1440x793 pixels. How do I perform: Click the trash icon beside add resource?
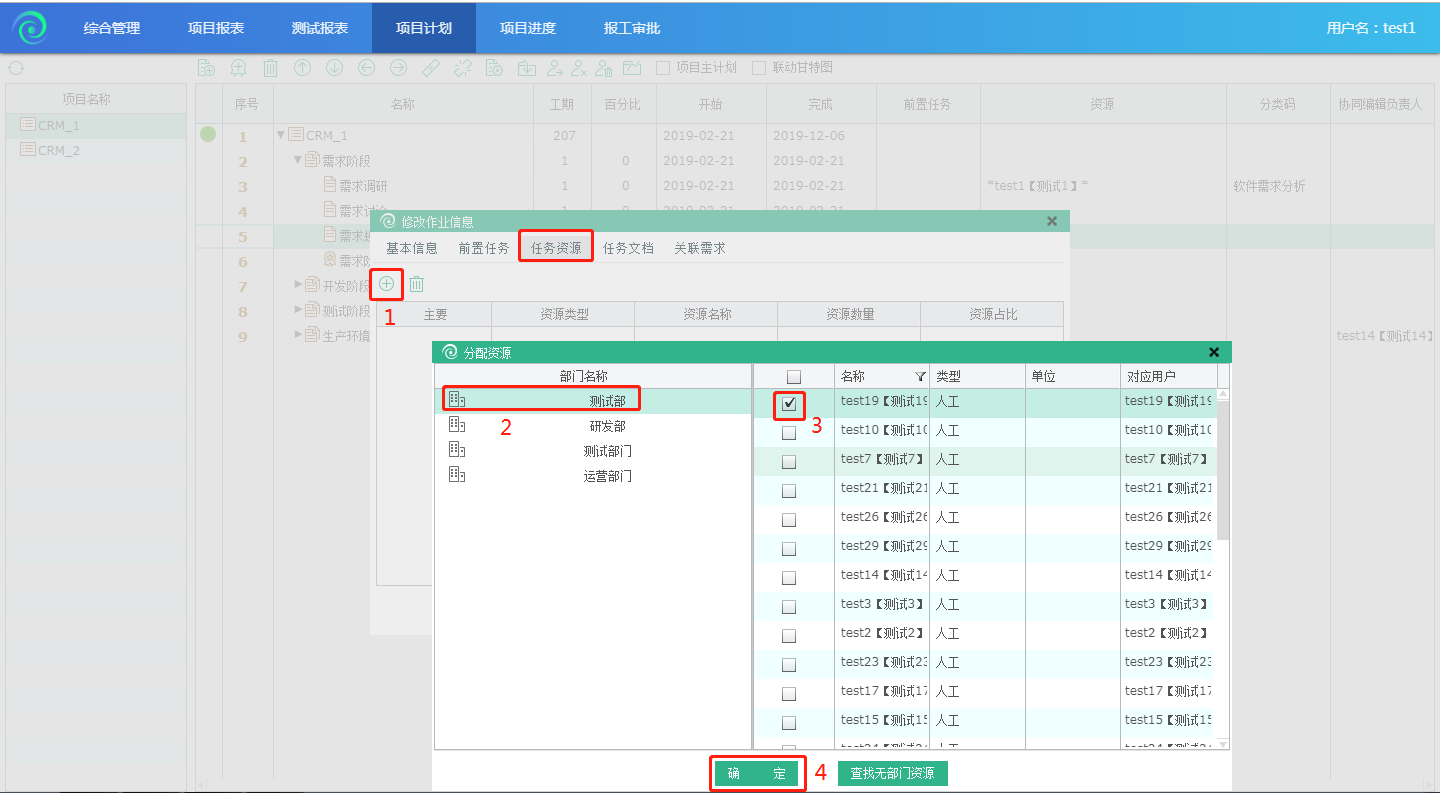tap(417, 284)
